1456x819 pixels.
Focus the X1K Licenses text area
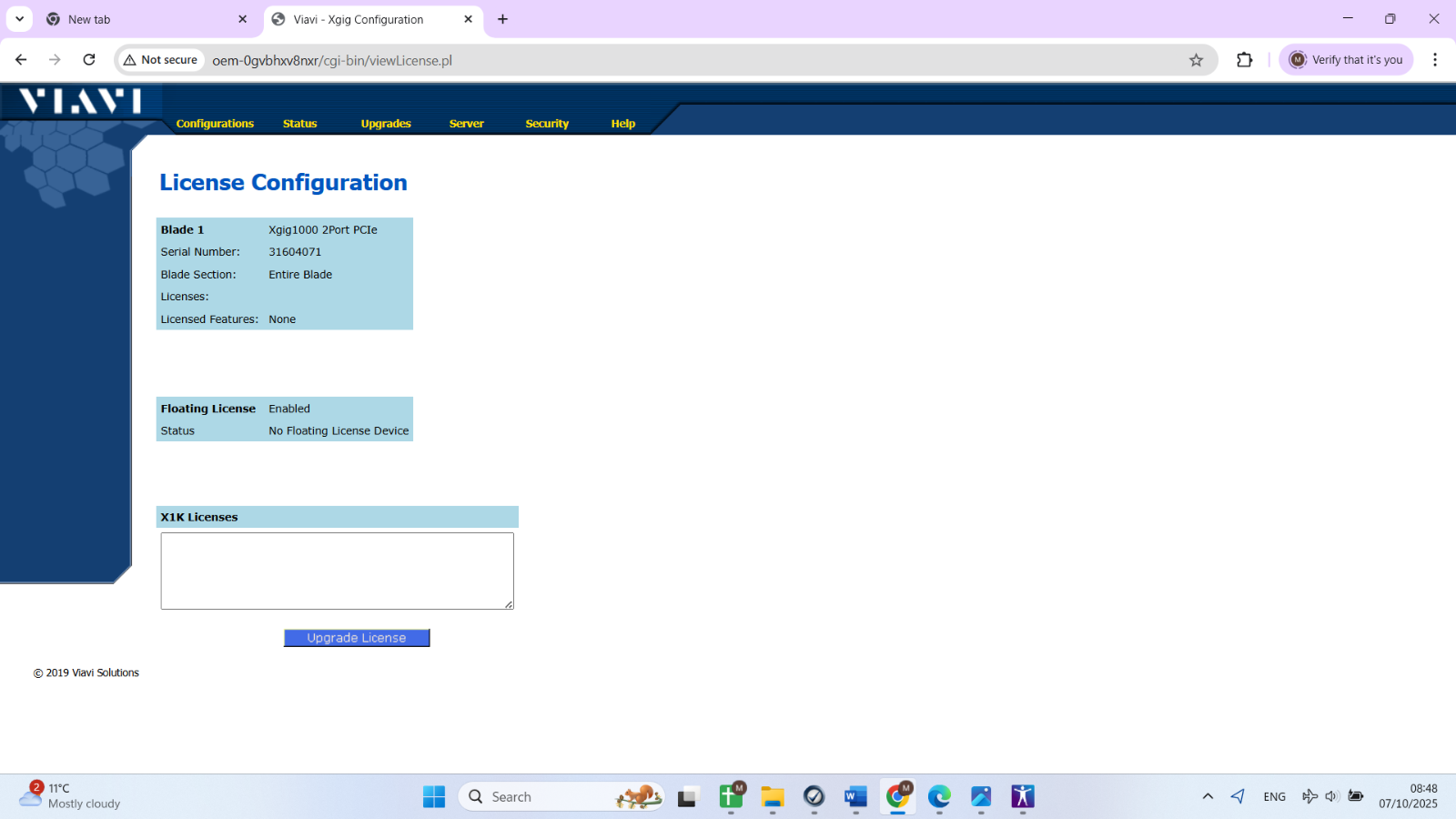[338, 571]
